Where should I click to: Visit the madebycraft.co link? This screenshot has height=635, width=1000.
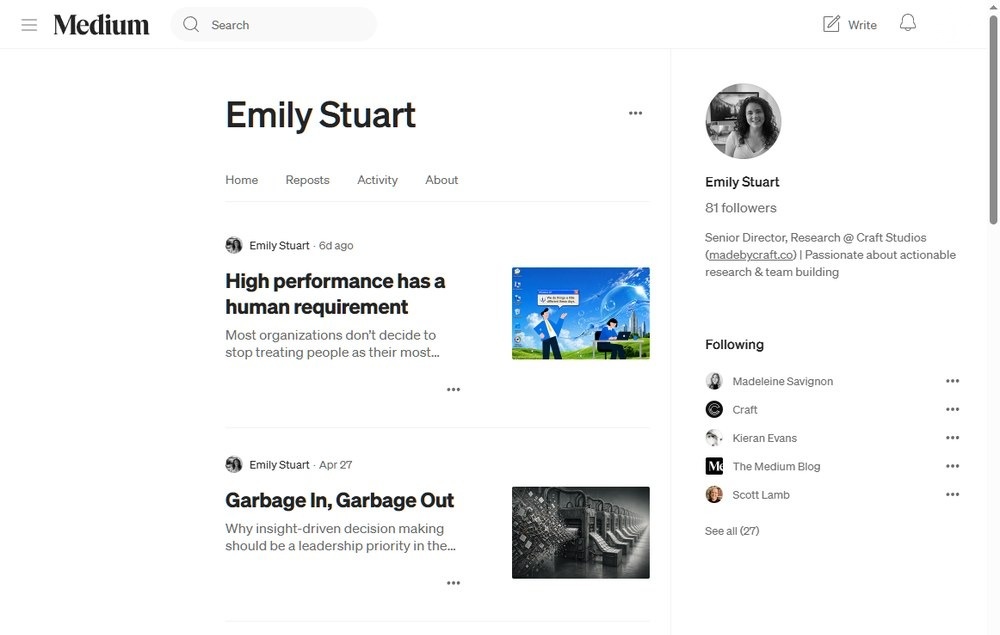(x=751, y=255)
